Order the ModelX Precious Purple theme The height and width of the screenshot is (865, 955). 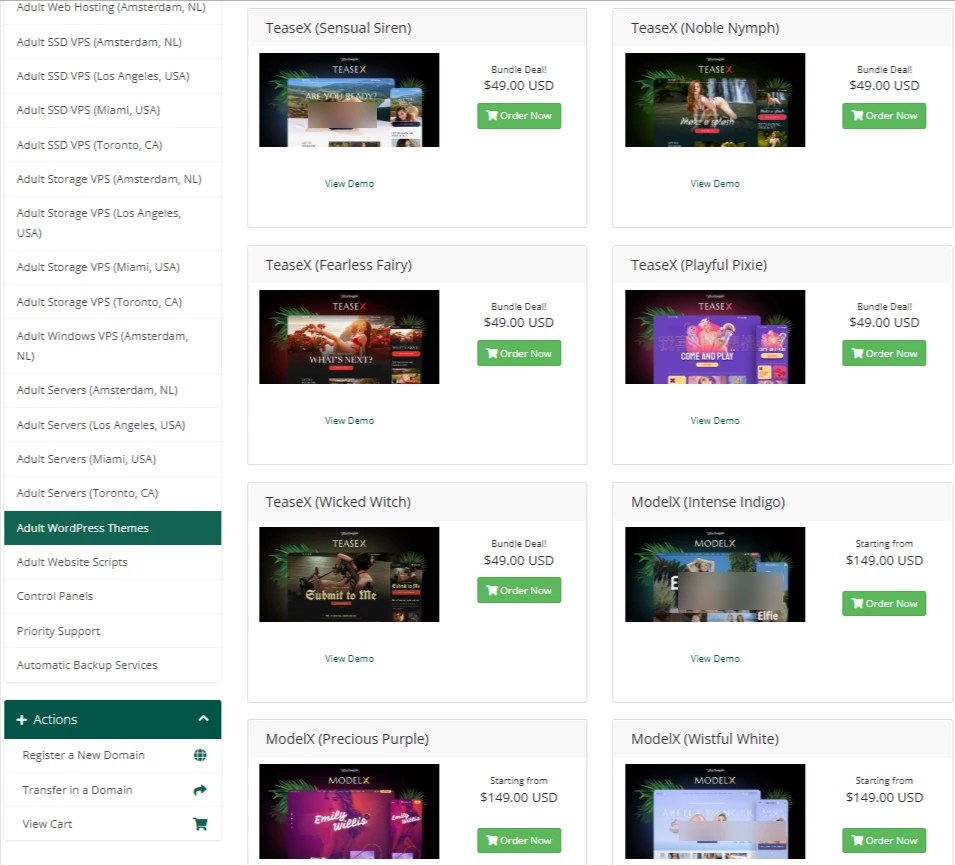click(x=518, y=840)
